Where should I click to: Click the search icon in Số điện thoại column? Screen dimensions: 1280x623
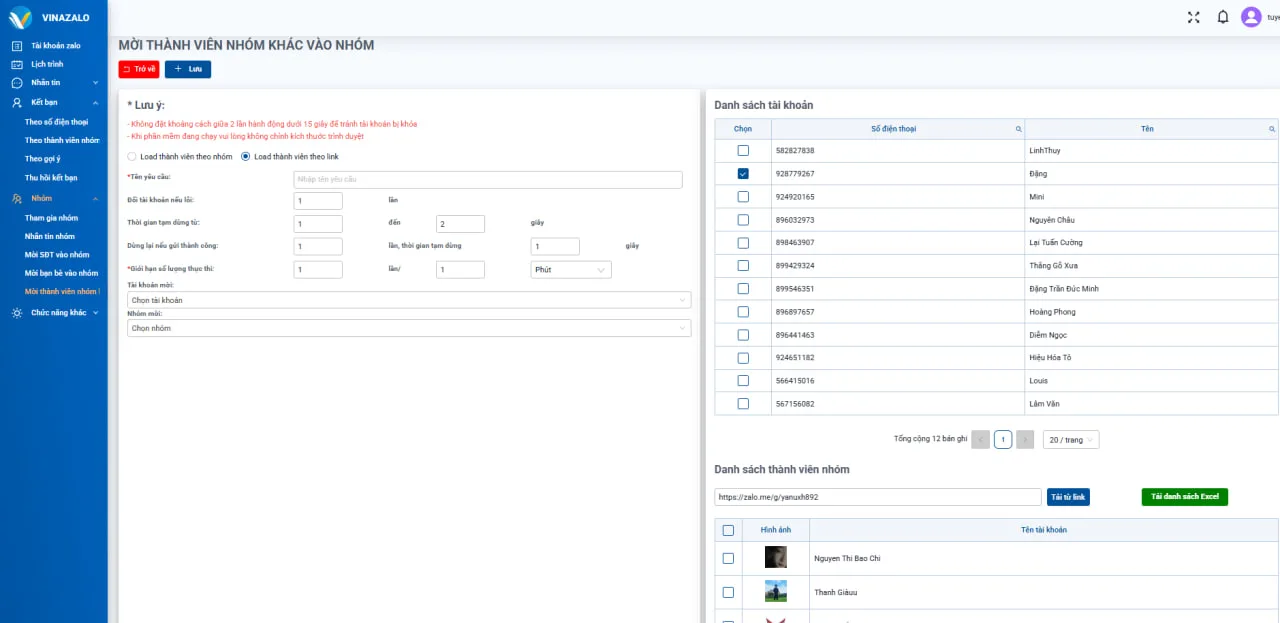click(1018, 129)
